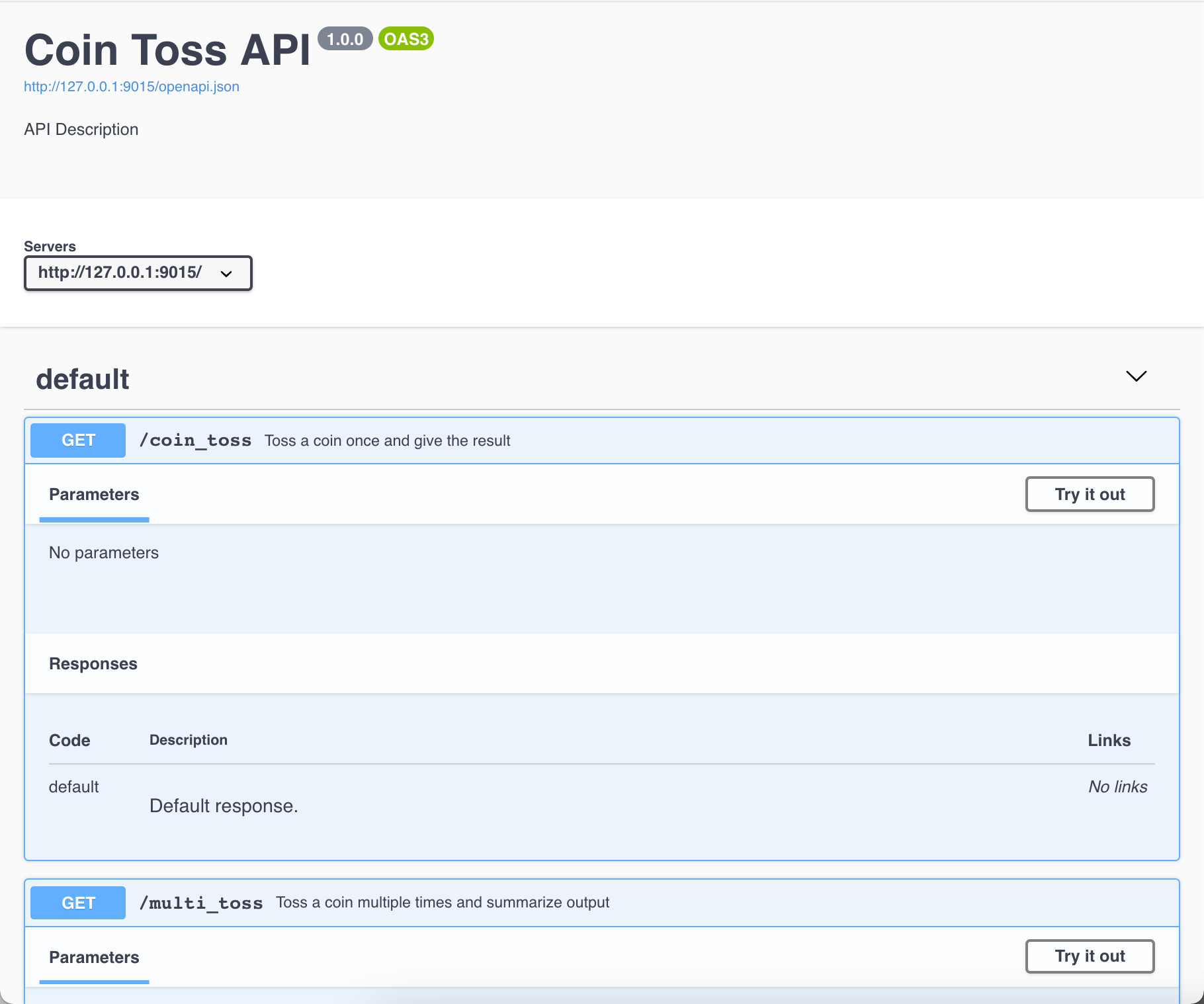Click the Coin Toss API title
1204x1004 pixels.
coord(167,51)
